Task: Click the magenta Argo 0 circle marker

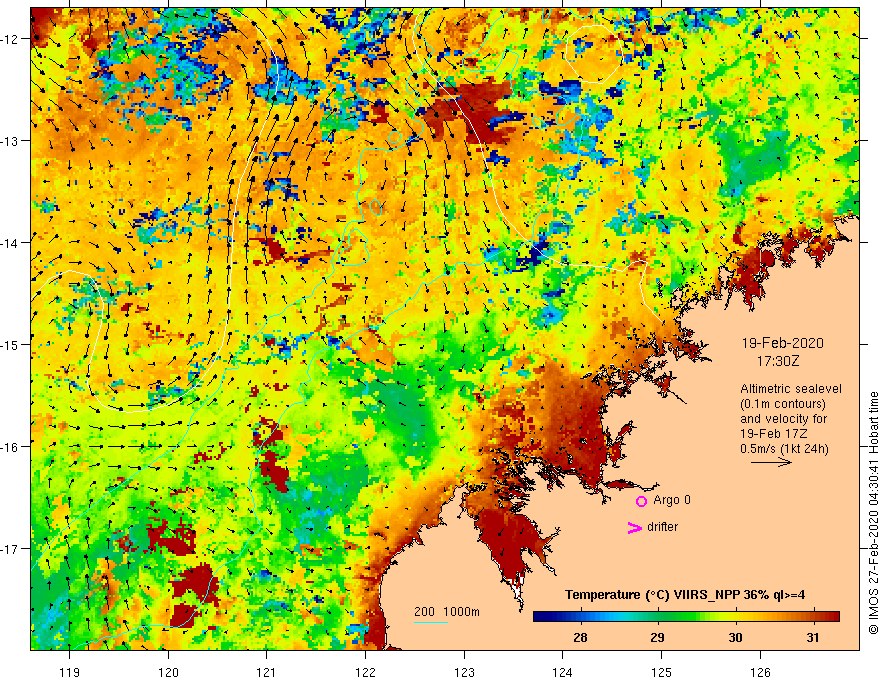Action: tap(641, 501)
